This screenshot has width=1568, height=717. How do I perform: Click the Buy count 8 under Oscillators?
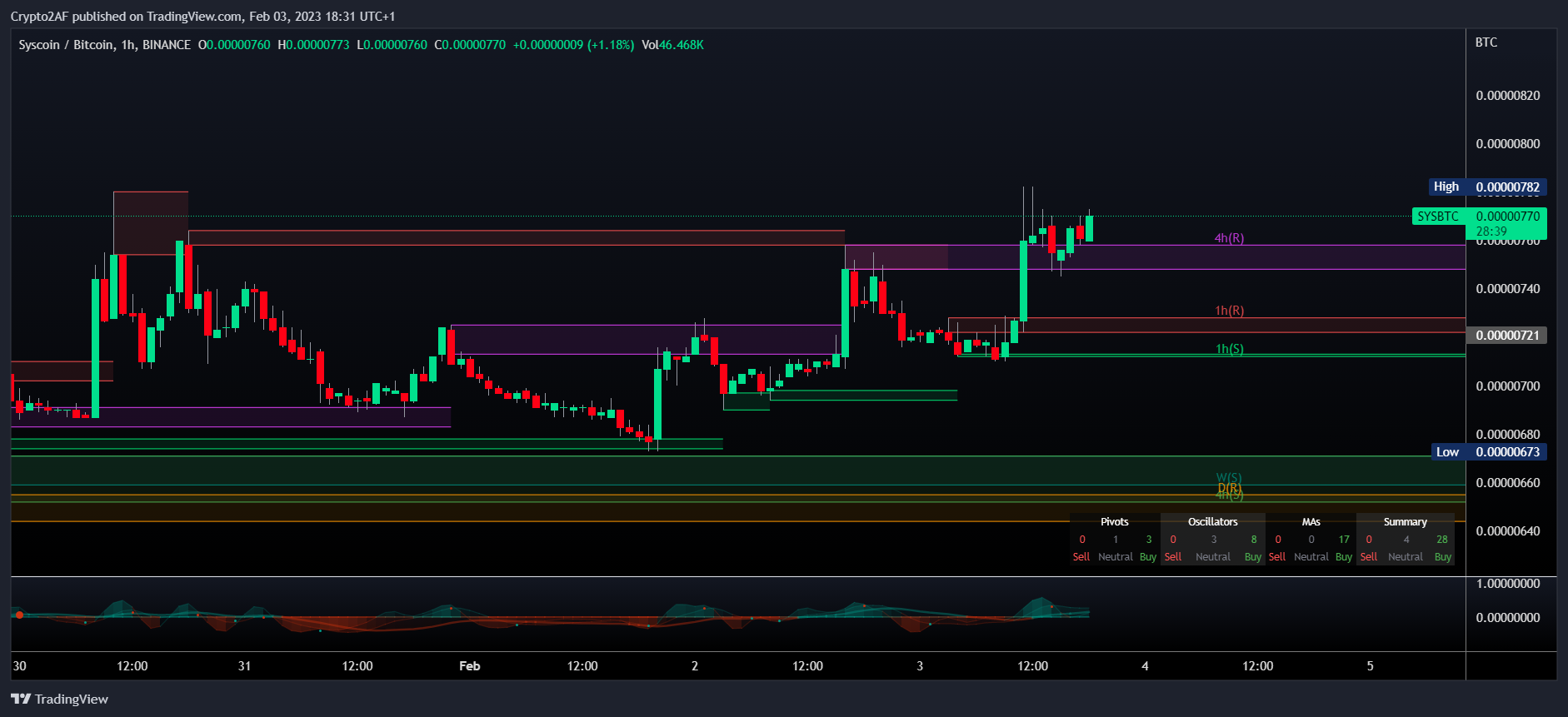pyautogui.click(x=1253, y=540)
